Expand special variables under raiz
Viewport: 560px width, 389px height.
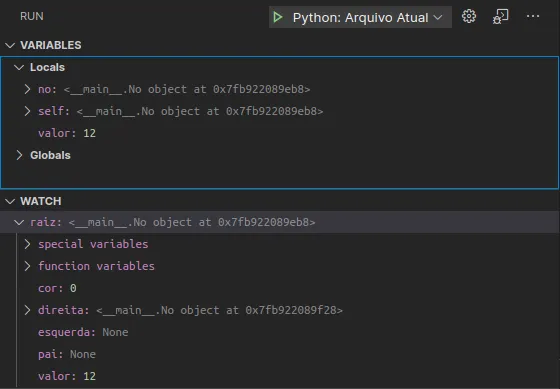[28, 244]
